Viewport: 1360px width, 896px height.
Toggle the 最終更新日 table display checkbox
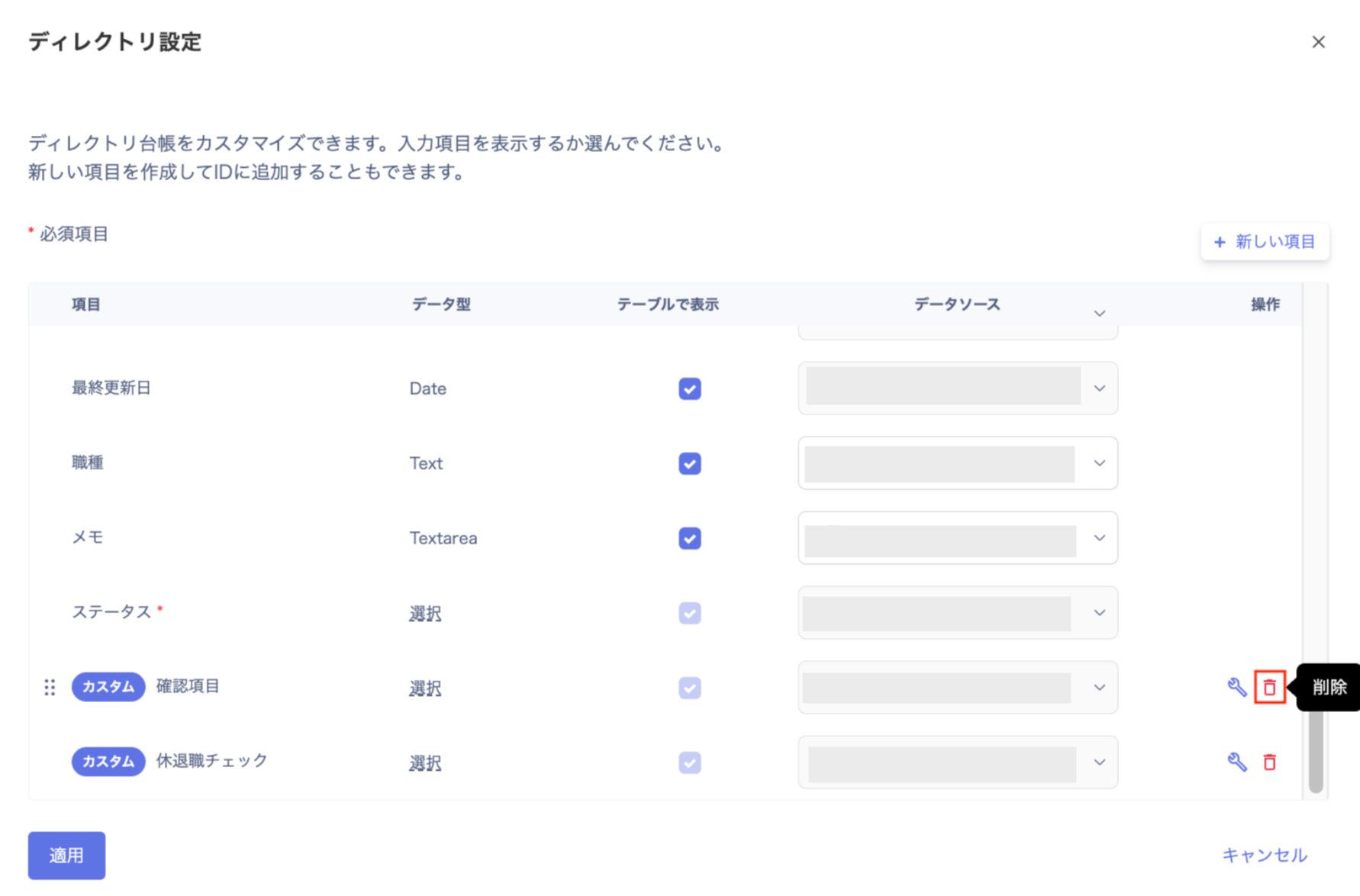[690, 388]
